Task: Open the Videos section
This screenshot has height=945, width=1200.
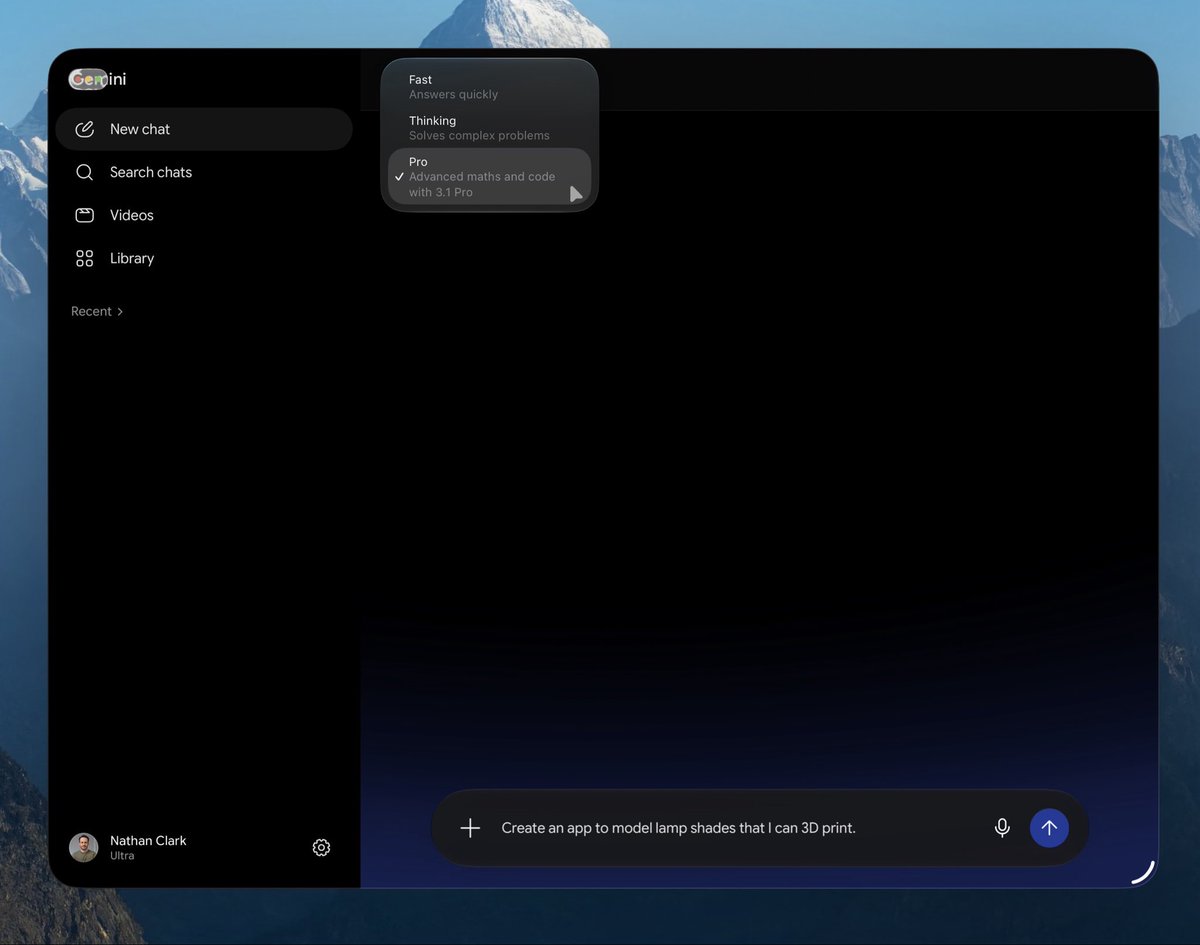Action: pos(204,215)
